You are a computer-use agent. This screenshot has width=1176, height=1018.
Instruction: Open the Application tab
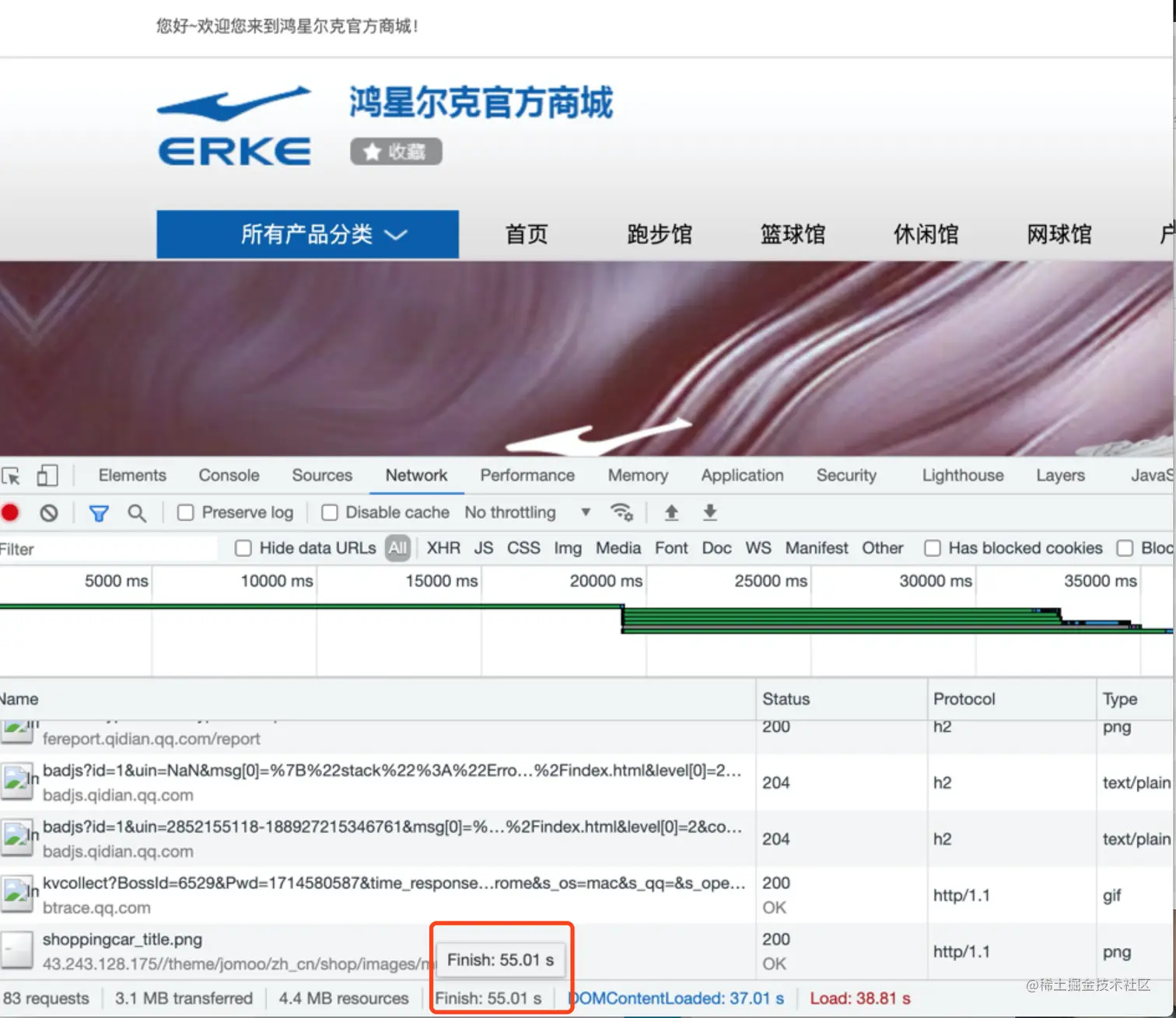pos(742,475)
